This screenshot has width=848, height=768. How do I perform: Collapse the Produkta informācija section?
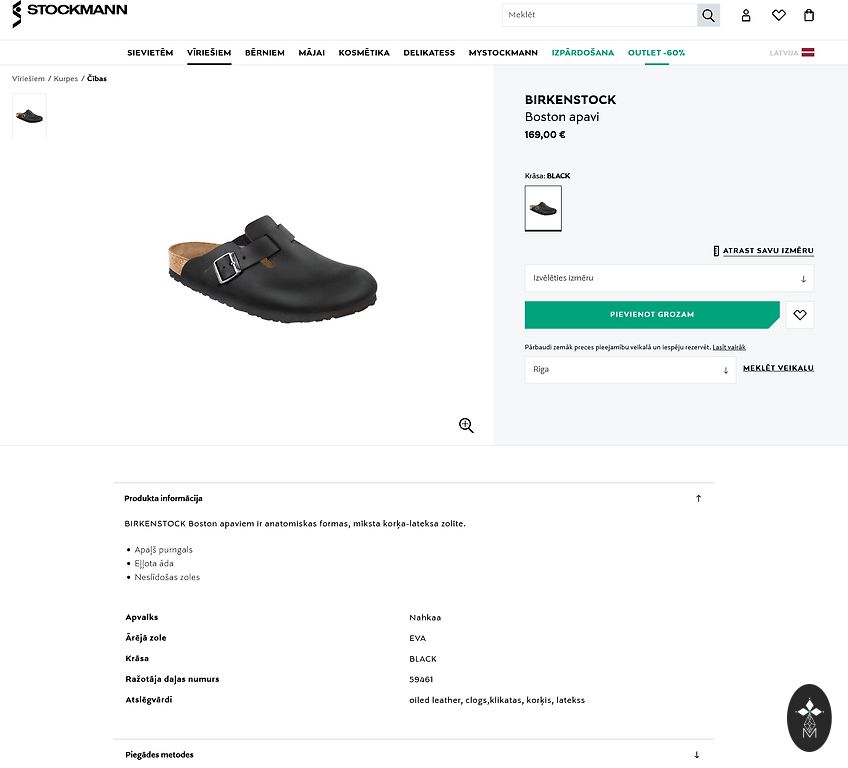(698, 498)
